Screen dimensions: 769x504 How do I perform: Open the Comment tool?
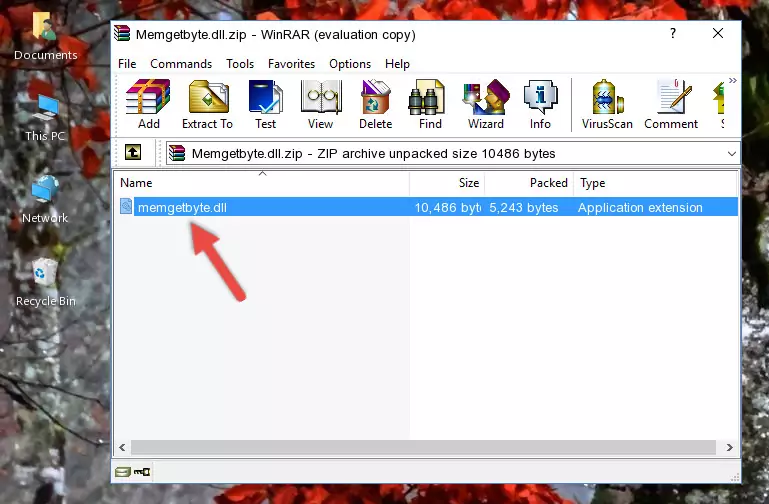[x=671, y=104]
